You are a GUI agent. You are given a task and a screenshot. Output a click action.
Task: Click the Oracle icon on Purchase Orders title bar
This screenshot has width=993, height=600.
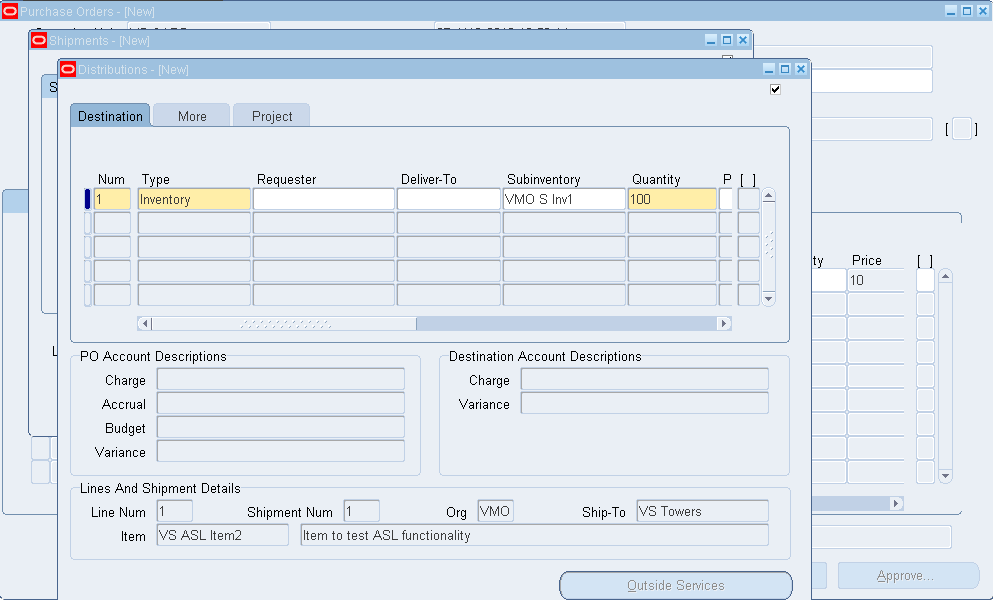(x=12, y=11)
